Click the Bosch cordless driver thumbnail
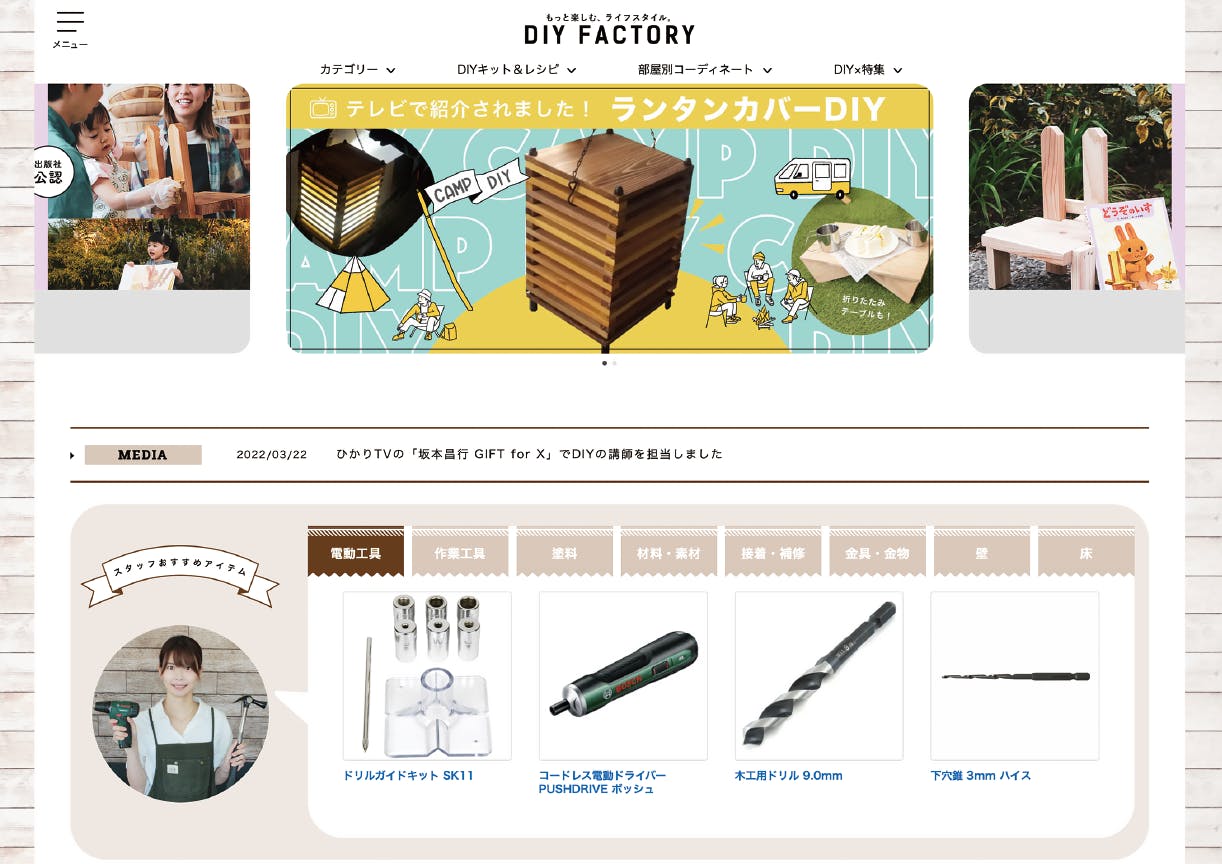Screen dimensions: 1222x864 tap(623, 676)
